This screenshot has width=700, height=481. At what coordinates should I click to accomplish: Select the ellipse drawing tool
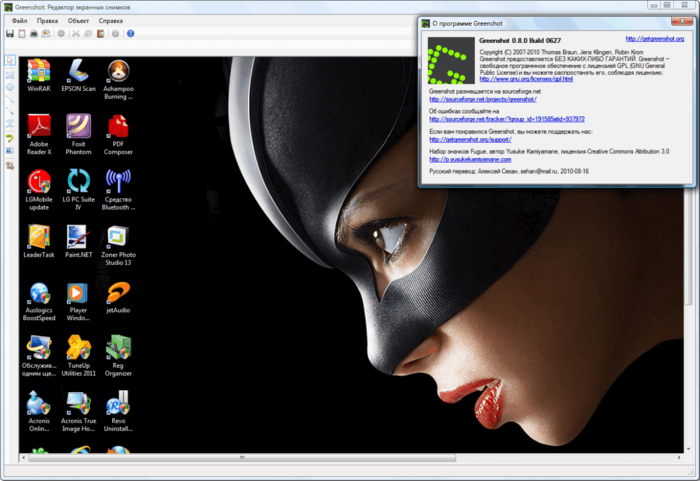(x=10, y=87)
